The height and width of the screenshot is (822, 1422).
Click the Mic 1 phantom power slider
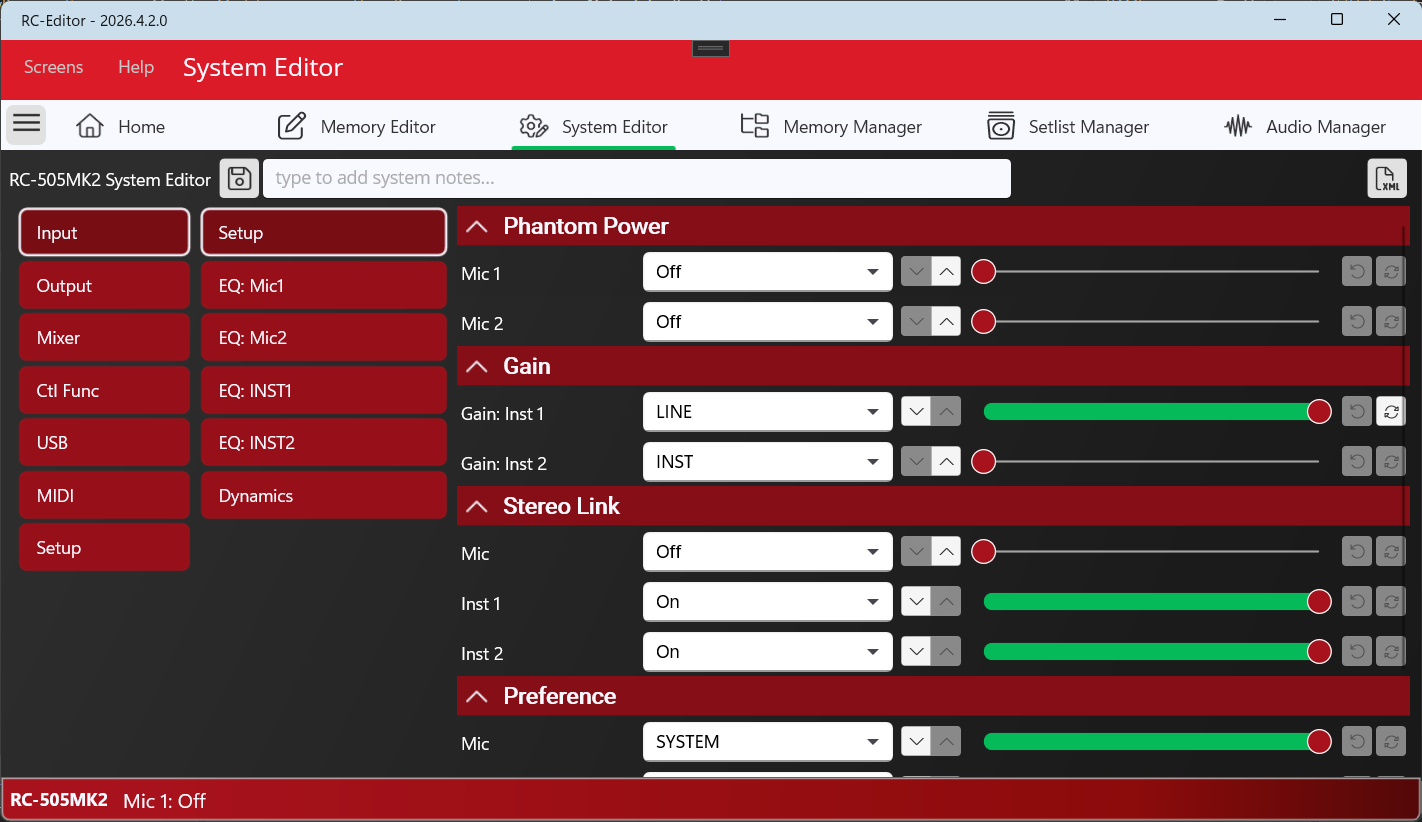coord(1152,272)
